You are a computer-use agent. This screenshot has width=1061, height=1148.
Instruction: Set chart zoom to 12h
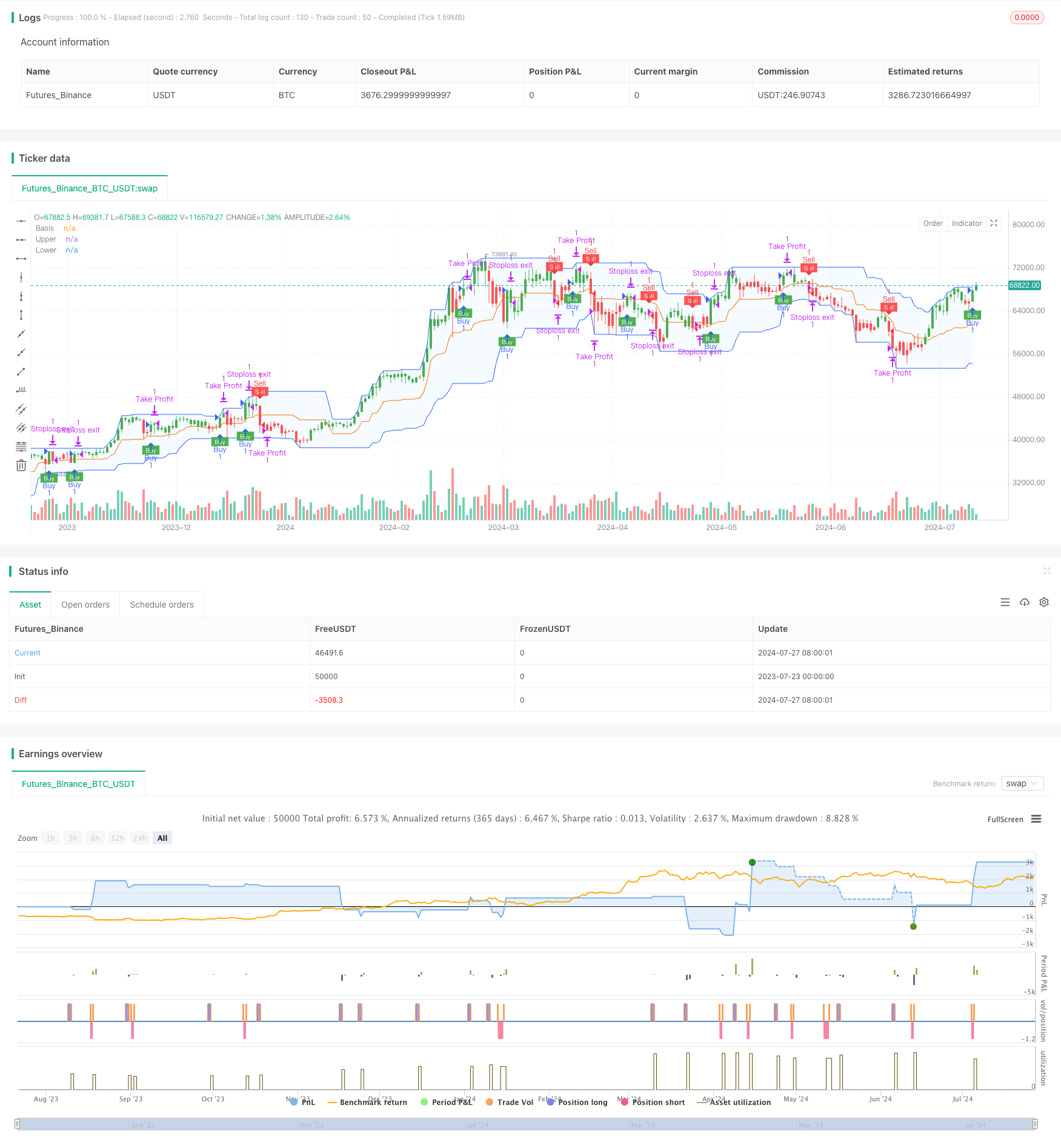point(118,838)
